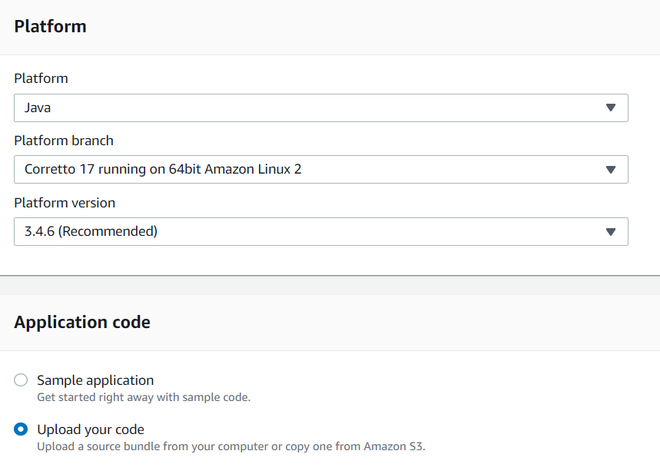Open the Java platform combo box
The image size is (660, 474).
(320, 108)
